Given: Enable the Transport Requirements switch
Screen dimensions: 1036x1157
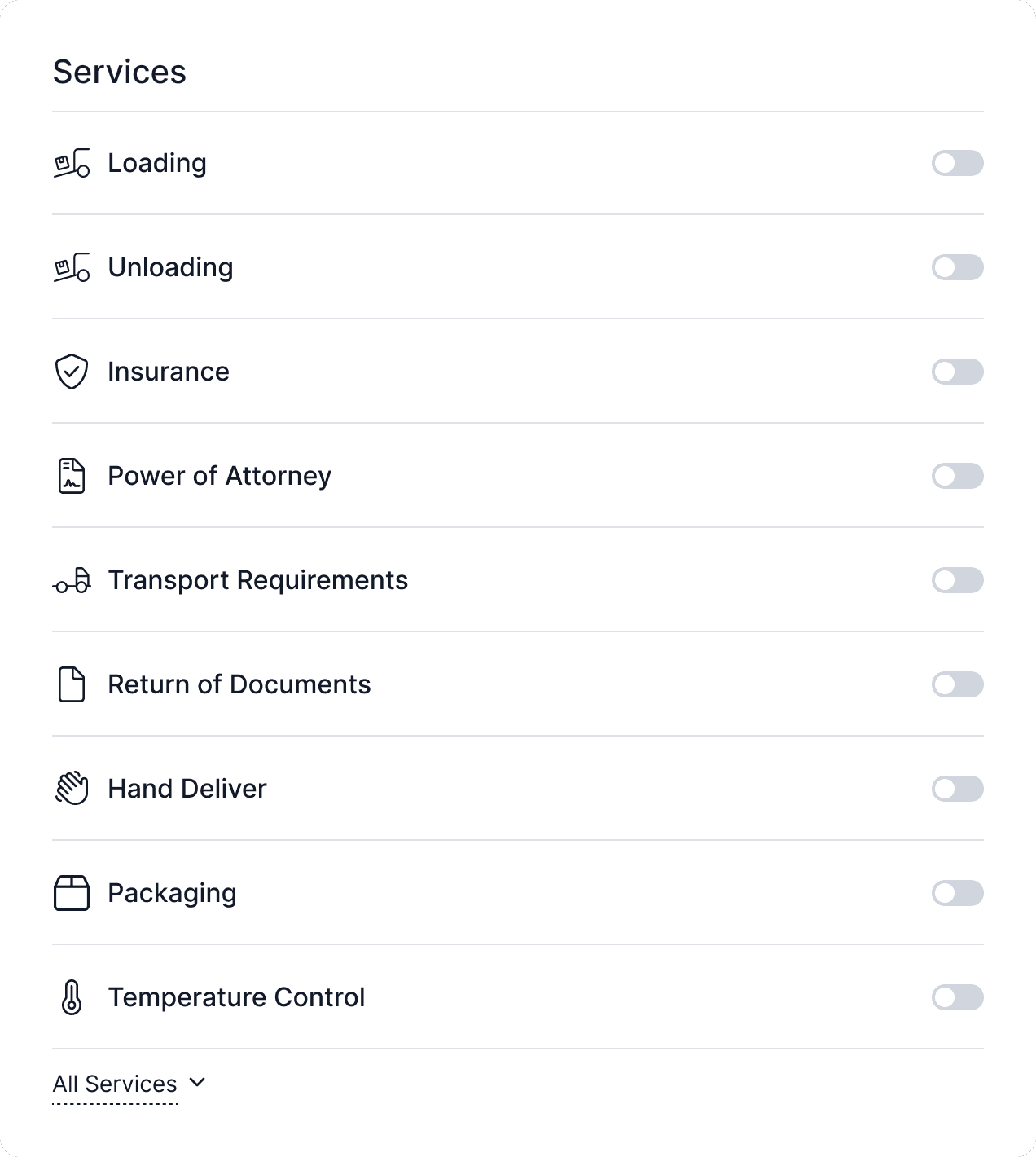Looking at the screenshot, I should coord(958,580).
